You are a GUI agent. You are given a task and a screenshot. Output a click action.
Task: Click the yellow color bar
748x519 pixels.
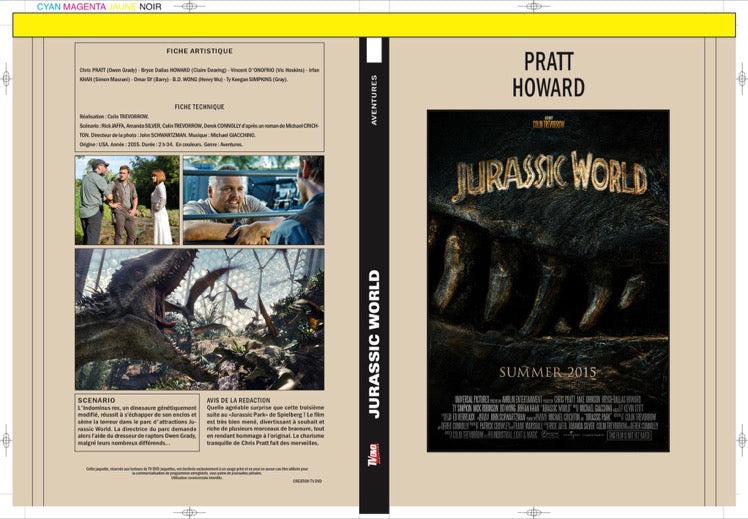click(x=374, y=25)
